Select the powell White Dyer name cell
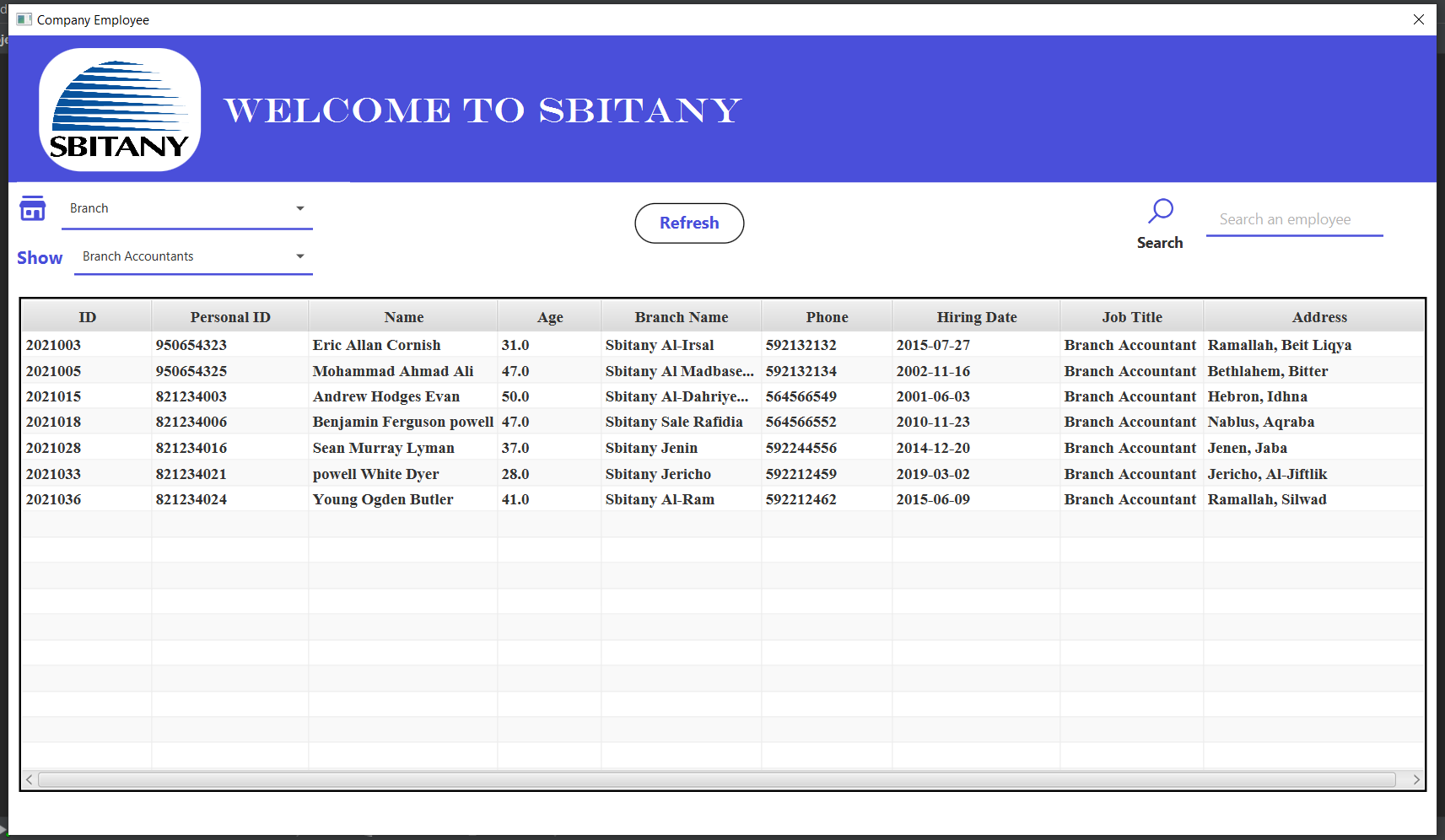1445x840 pixels. [x=403, y=474]
